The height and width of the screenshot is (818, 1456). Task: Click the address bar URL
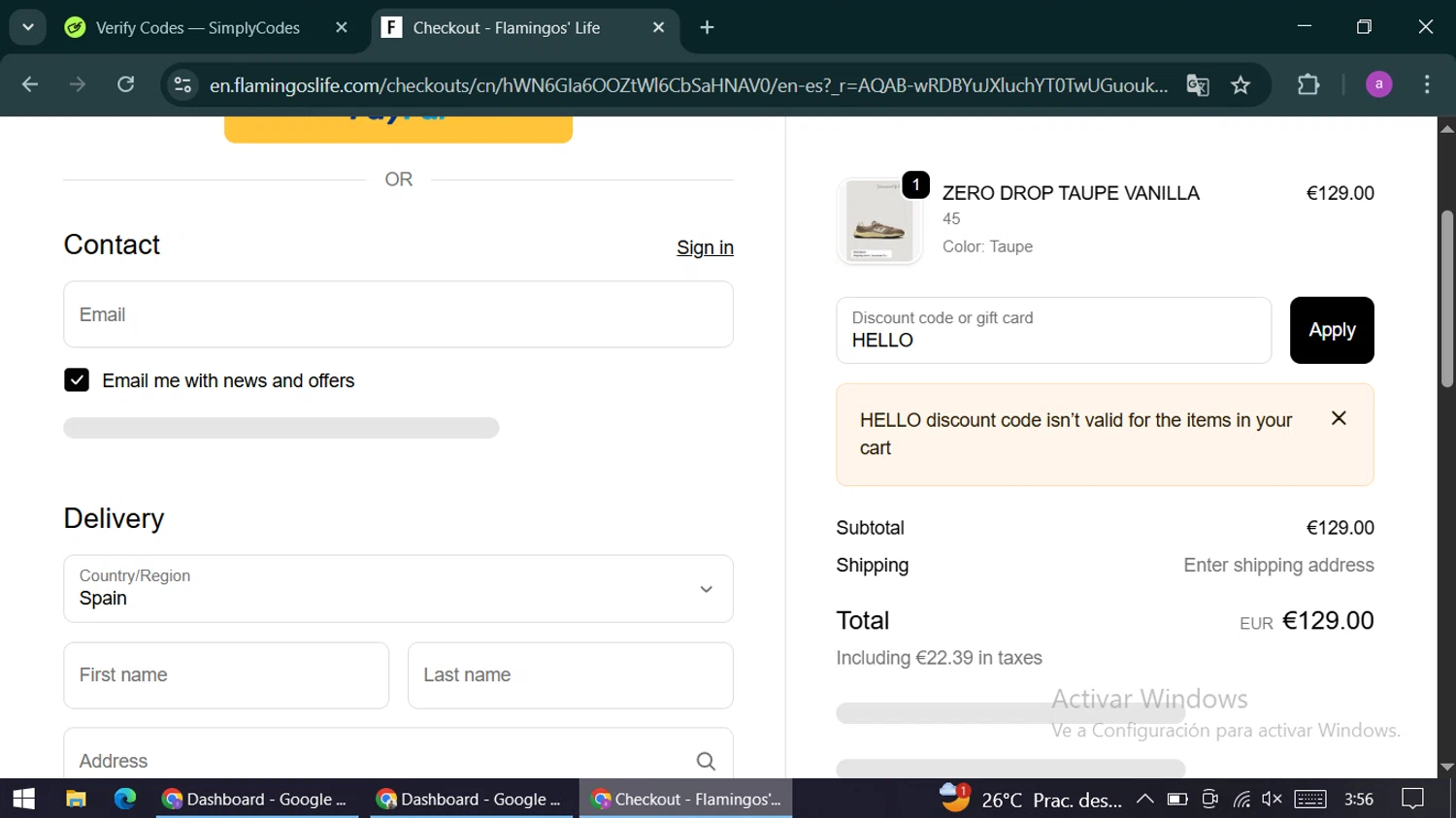click(x=688, y=85)
